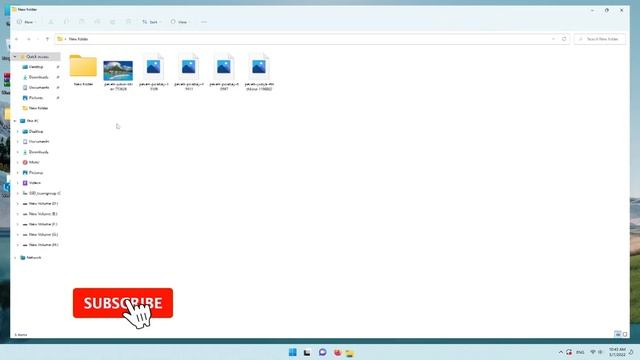Open New Volume (G:) drive

coord(40,235)
